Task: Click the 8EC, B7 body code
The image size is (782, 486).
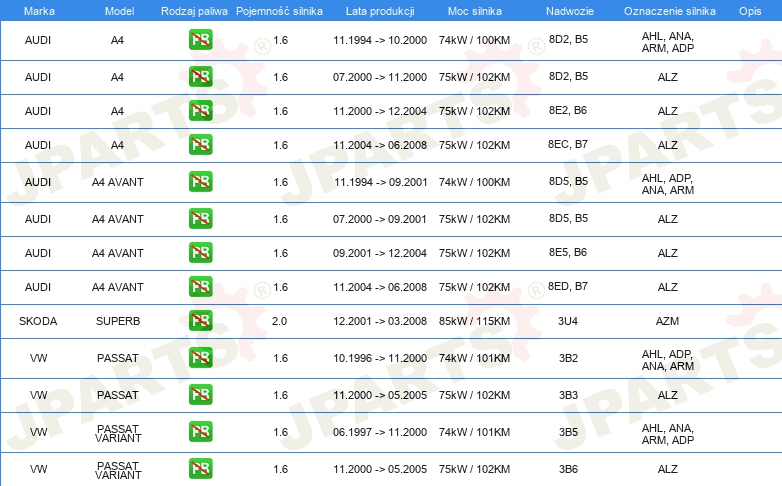Action: click(568, 144)
